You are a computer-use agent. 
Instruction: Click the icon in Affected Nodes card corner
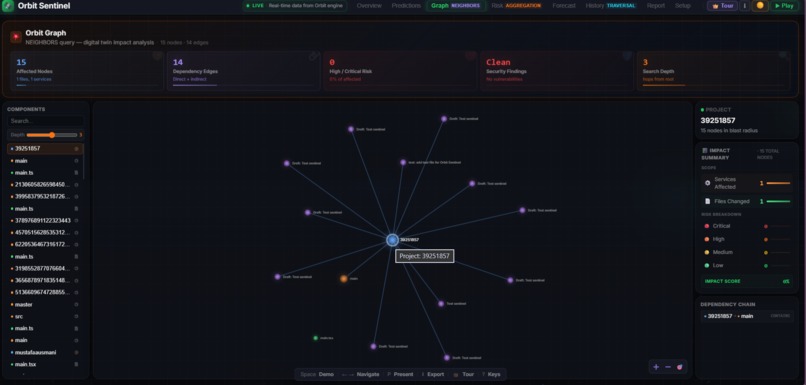157,56
